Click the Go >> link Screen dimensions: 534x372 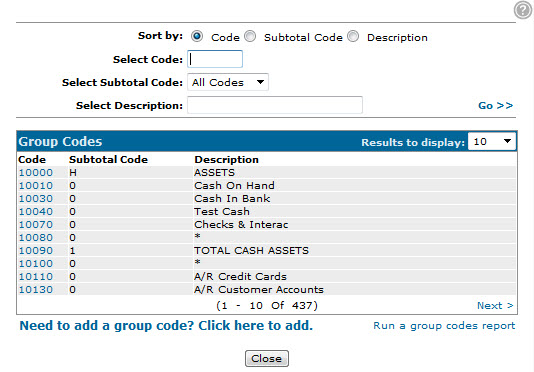coord(496,106)
